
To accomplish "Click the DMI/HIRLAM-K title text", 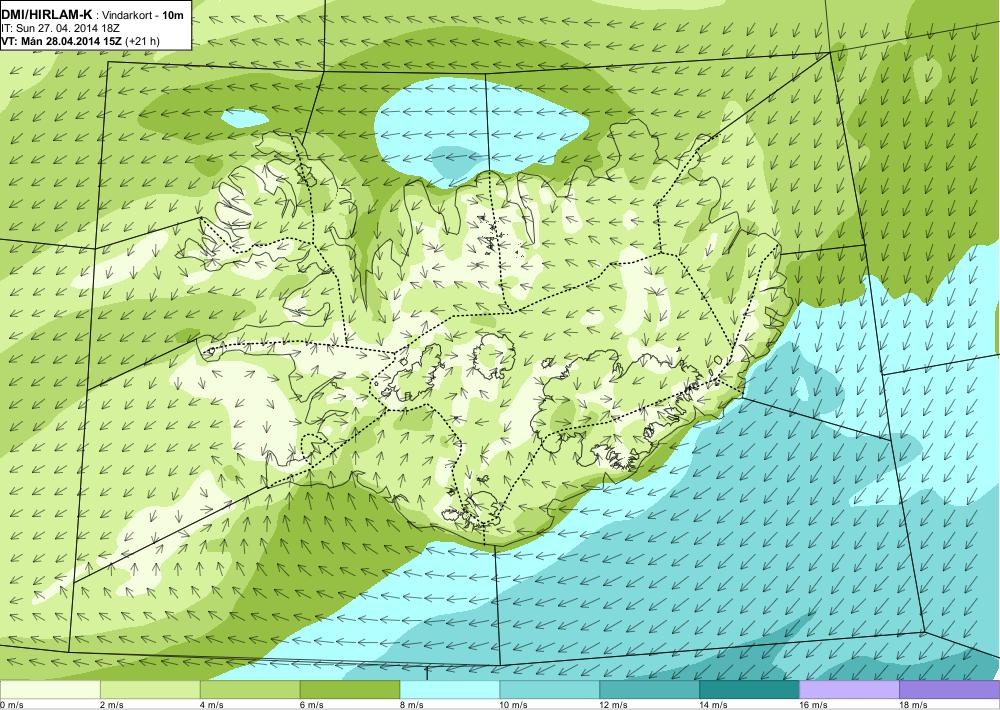I will [x=46, y=15].
